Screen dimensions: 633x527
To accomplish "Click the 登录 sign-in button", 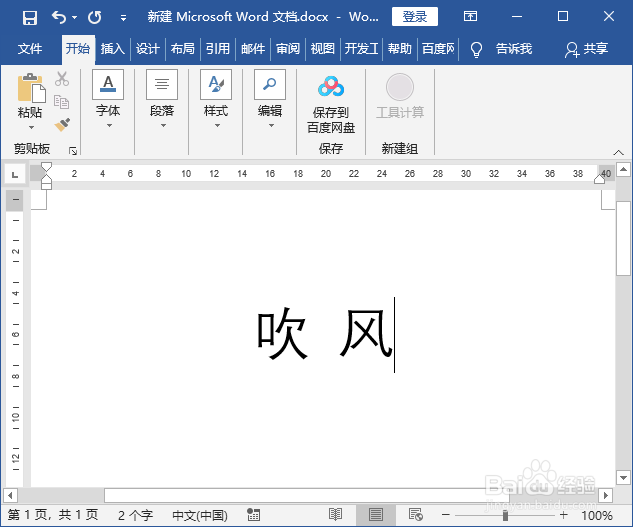I will click(415, 17).
